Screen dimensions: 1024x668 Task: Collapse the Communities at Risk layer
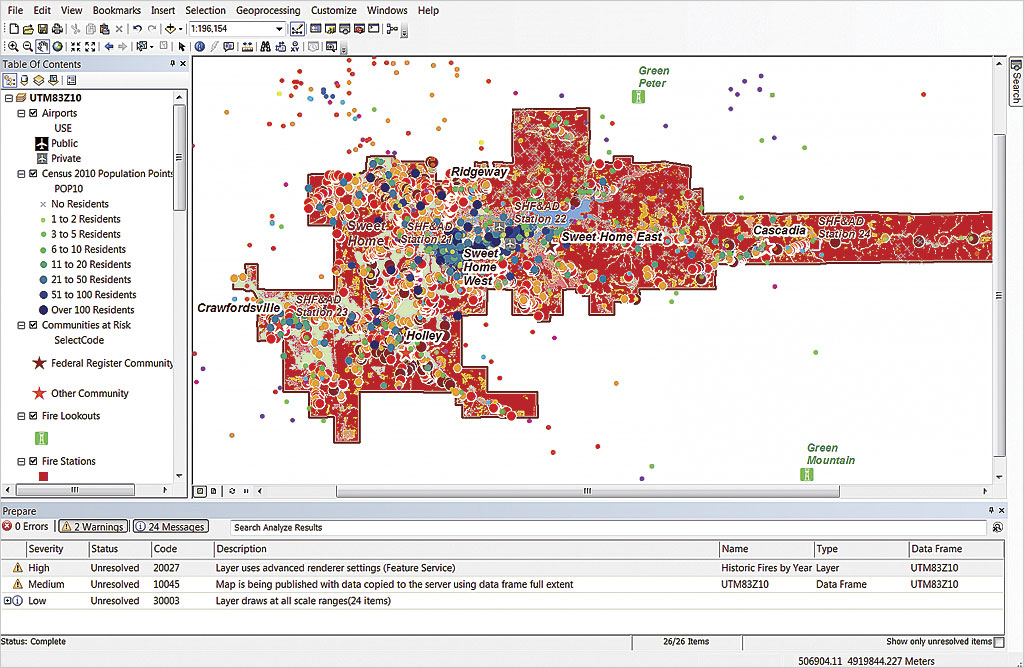click(x=21, y=325)
